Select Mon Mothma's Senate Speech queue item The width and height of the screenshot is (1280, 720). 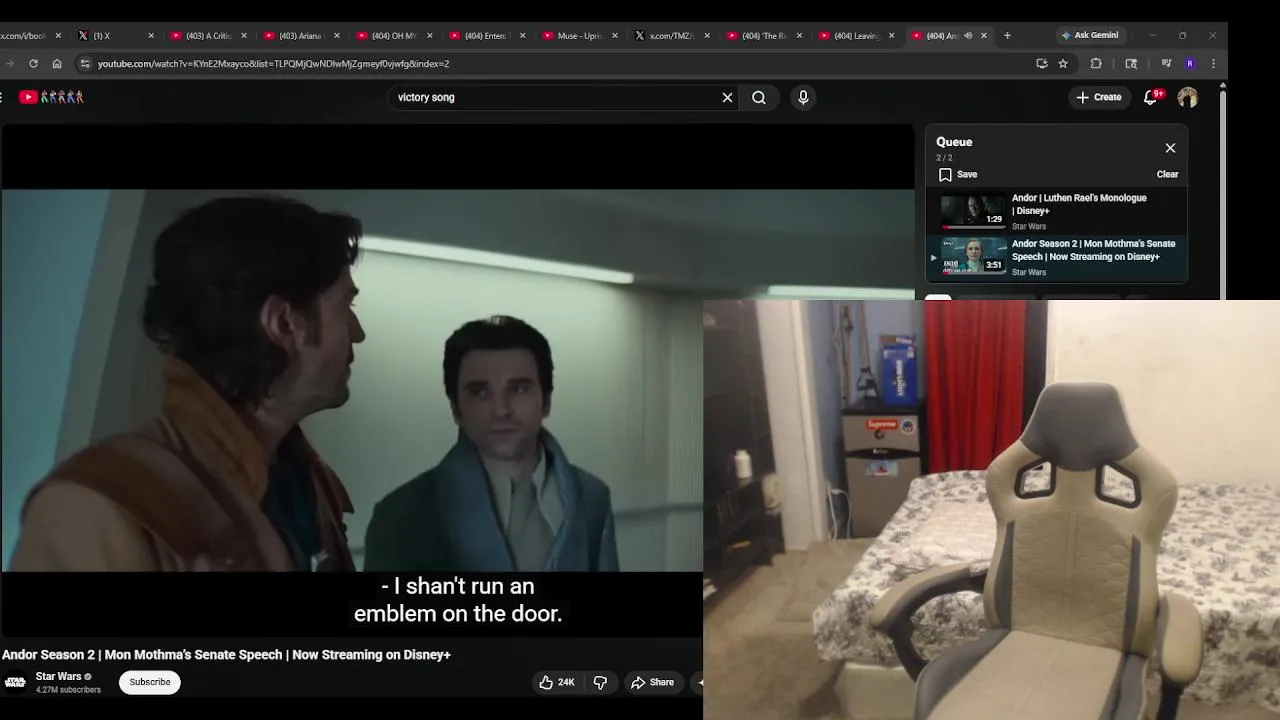coord(1056,257)
